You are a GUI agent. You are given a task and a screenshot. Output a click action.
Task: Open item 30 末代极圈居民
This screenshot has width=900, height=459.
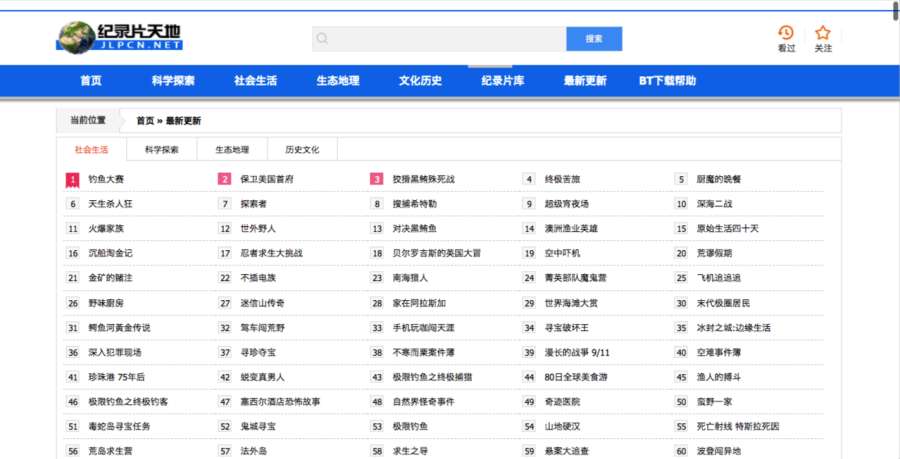click(x=724, y=303)
